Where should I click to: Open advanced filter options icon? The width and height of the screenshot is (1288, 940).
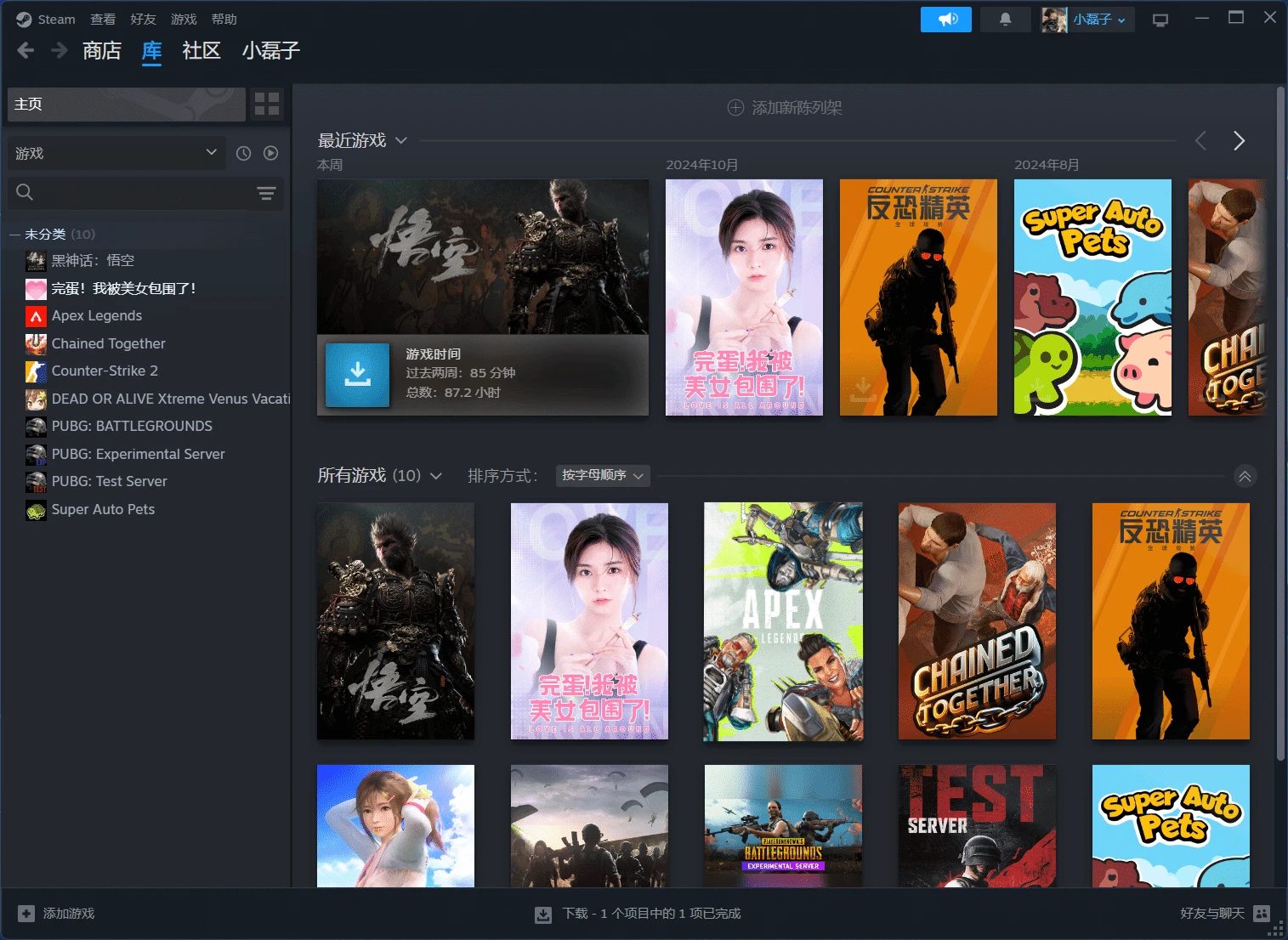point(266,193)
